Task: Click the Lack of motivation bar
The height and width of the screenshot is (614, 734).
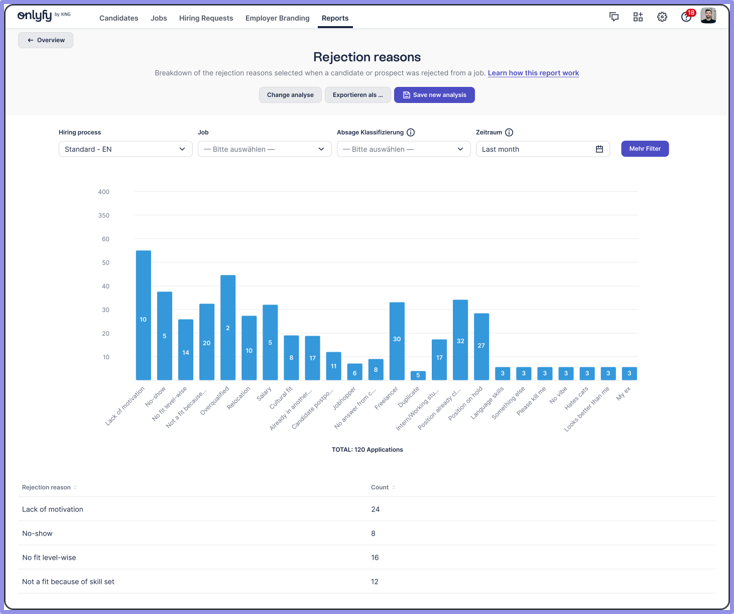Action: [x=143, y=315]
